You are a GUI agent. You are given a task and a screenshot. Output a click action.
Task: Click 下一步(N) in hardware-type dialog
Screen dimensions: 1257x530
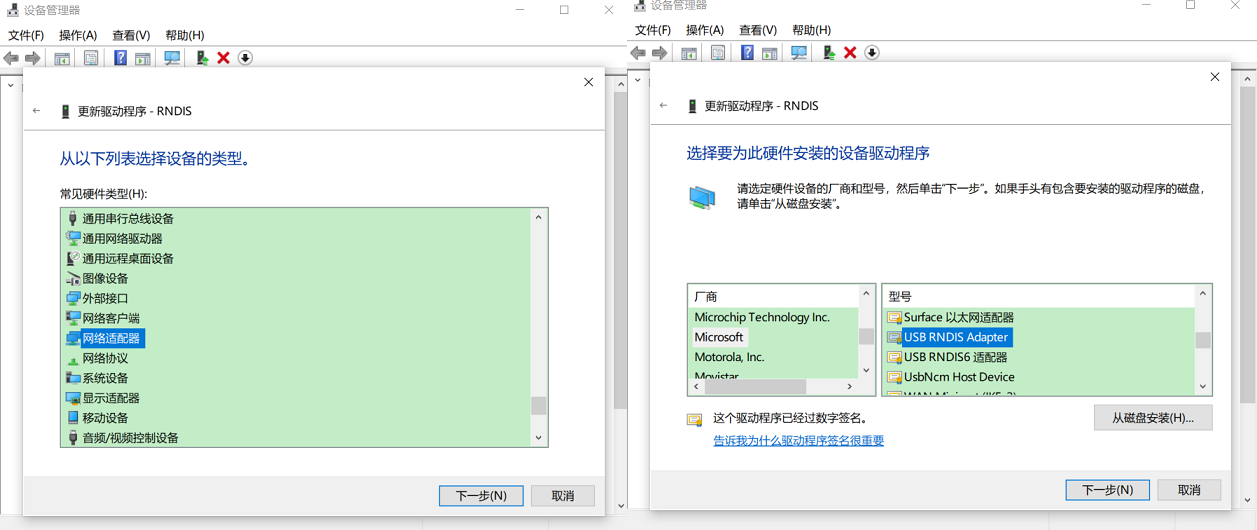[x=481, y=495]
